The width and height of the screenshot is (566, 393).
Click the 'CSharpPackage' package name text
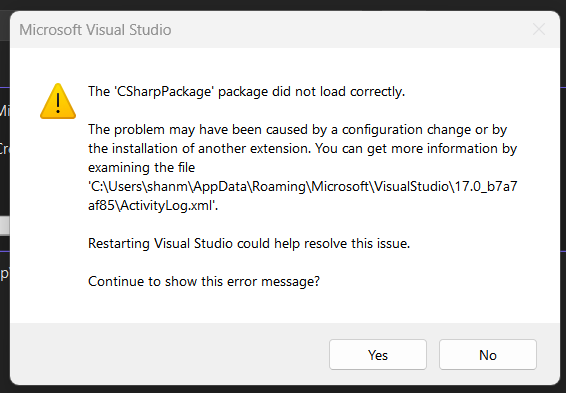click(165, 91)
